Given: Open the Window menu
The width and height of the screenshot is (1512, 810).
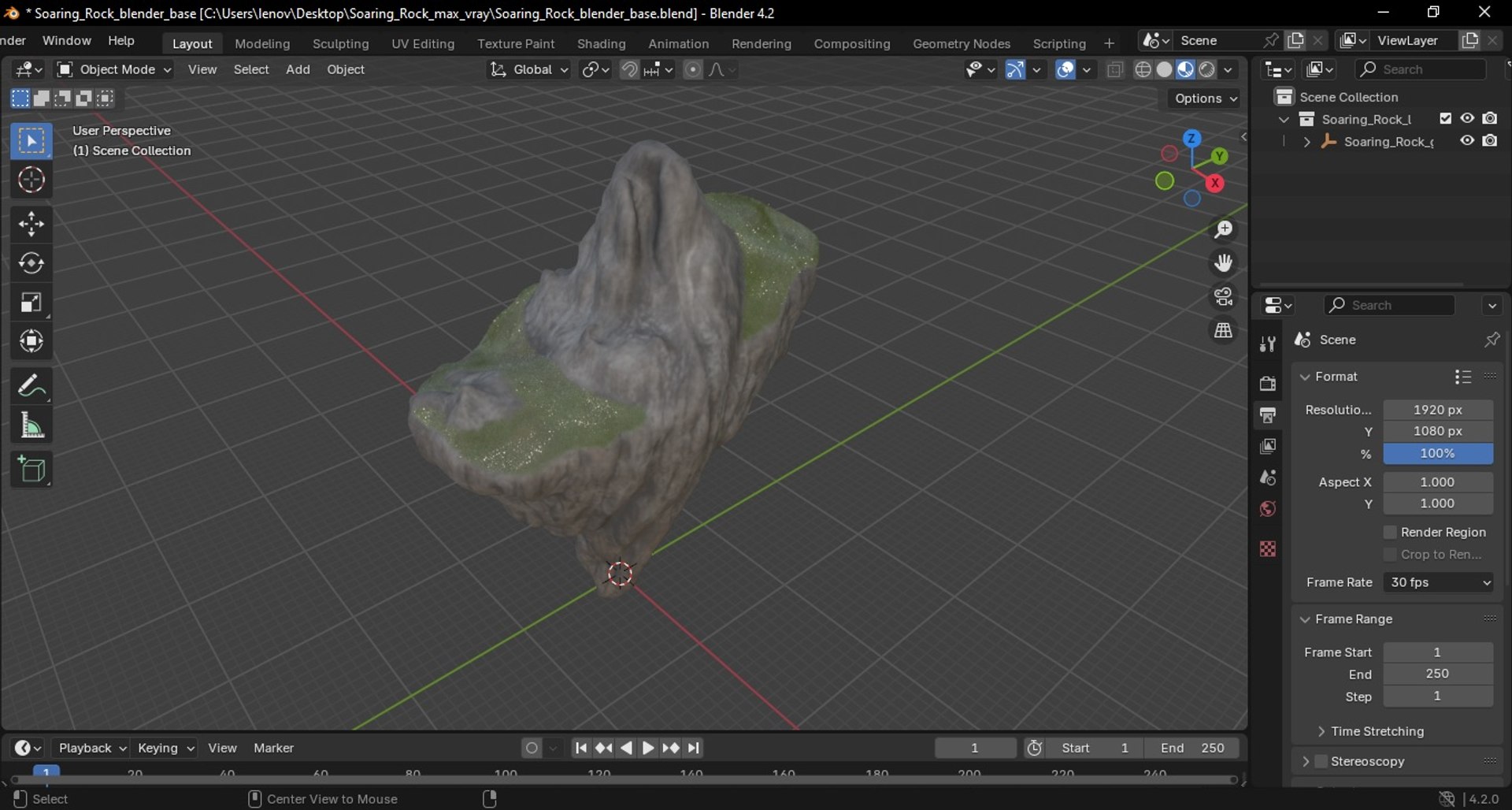Looking at the screenshot, I should click(66, 40).
